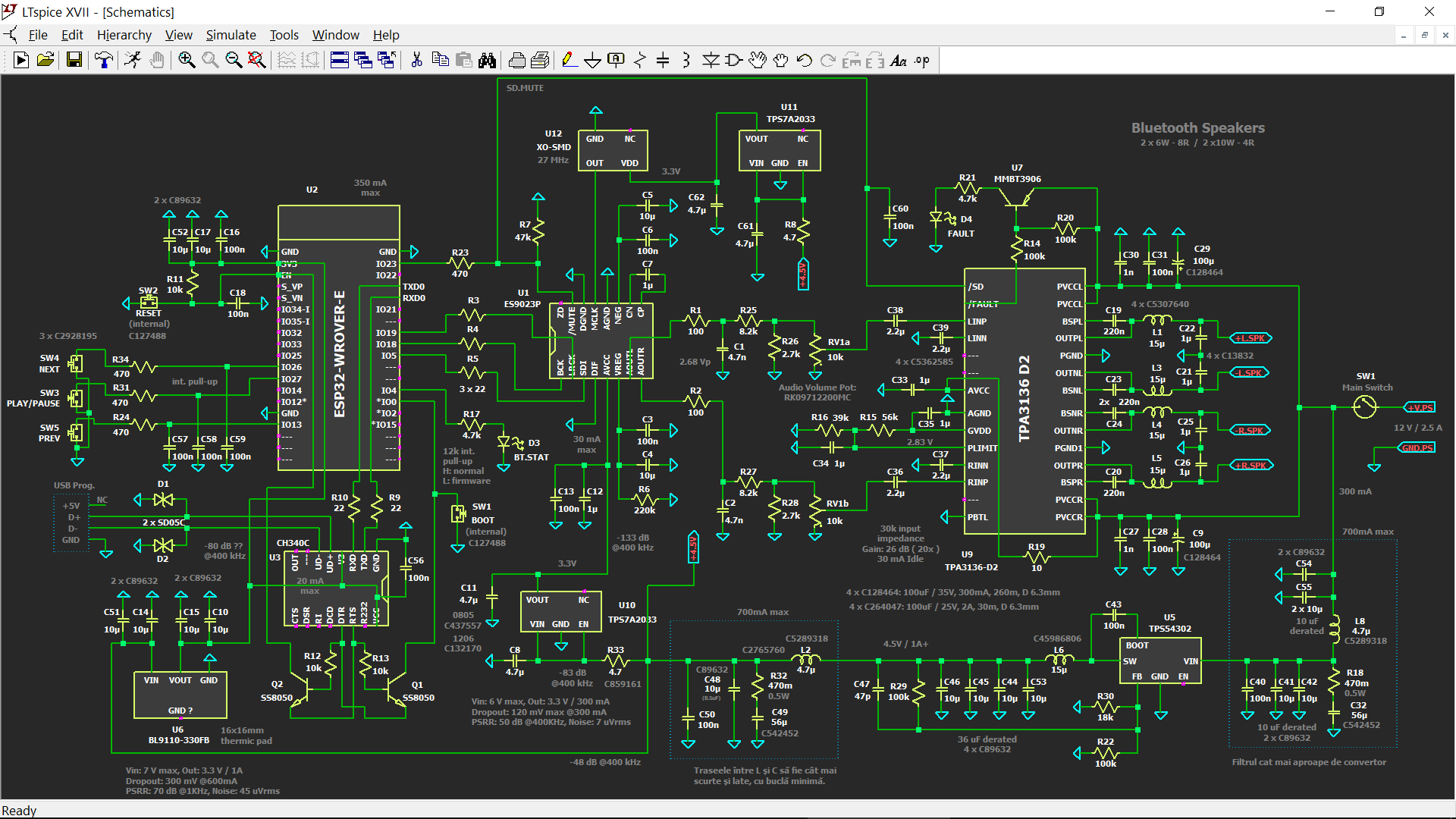This screenshot has width=1456, height=819.
Task: Restore the inner schematic child window
Action: [1425, 35]
